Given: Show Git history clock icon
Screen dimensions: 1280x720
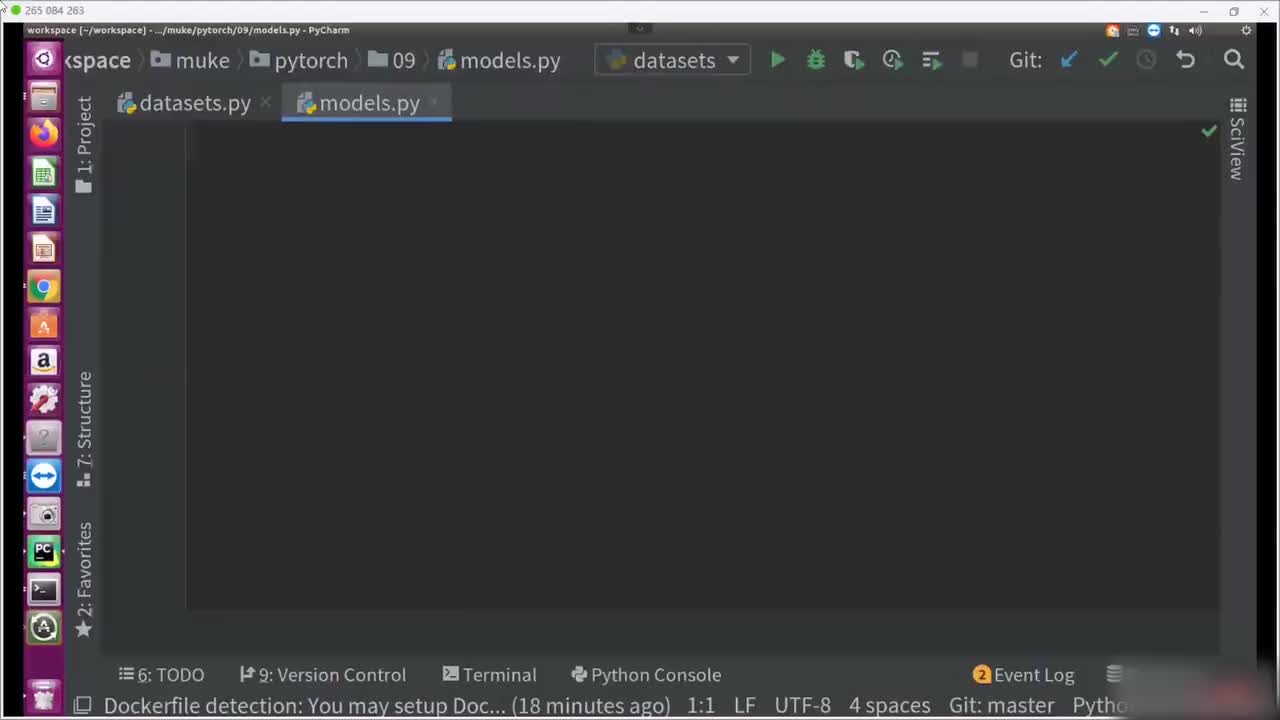Looking at the screenshot, I should pos(1146,60).
